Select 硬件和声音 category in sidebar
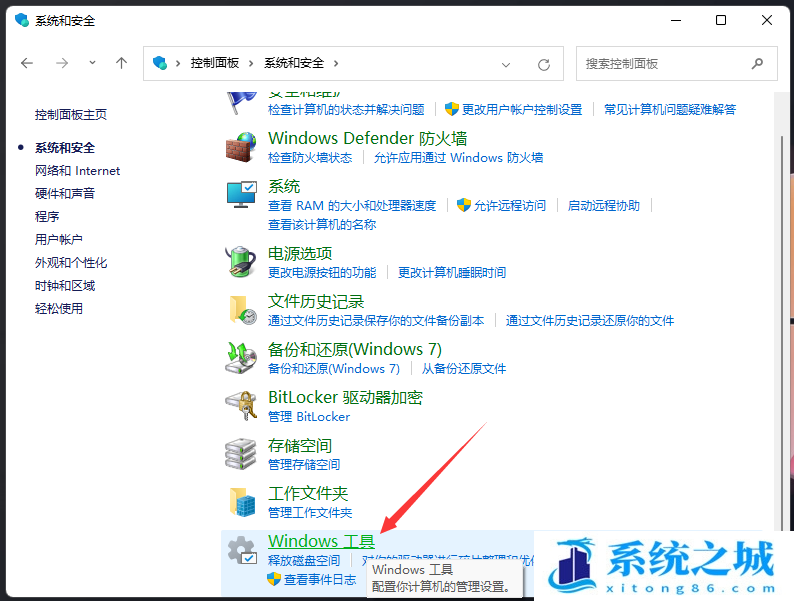Viewport: 794px width, 601px height. 65,194
